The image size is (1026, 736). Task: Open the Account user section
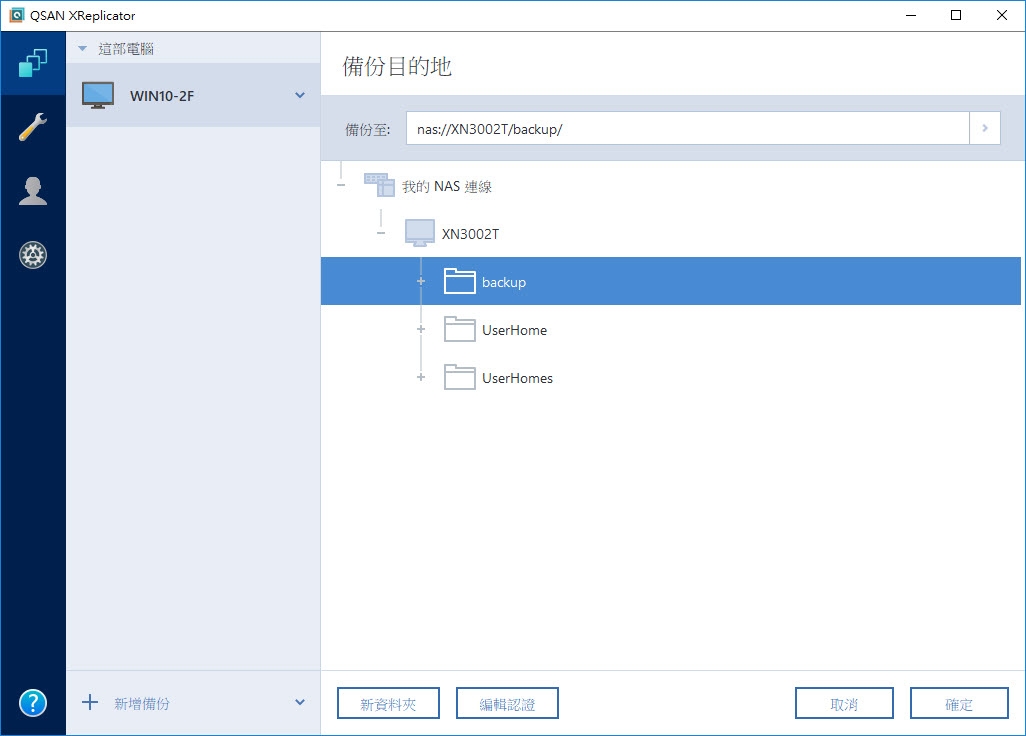(x=33, y=191)
